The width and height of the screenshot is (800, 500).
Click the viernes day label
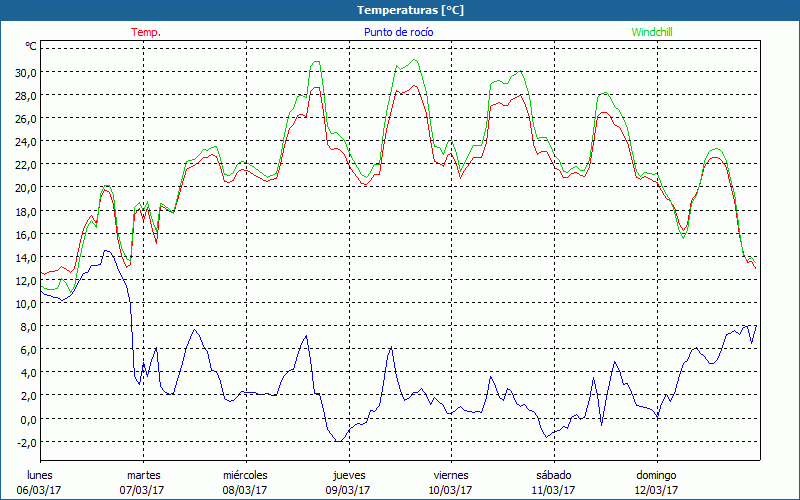click(451, 475)
